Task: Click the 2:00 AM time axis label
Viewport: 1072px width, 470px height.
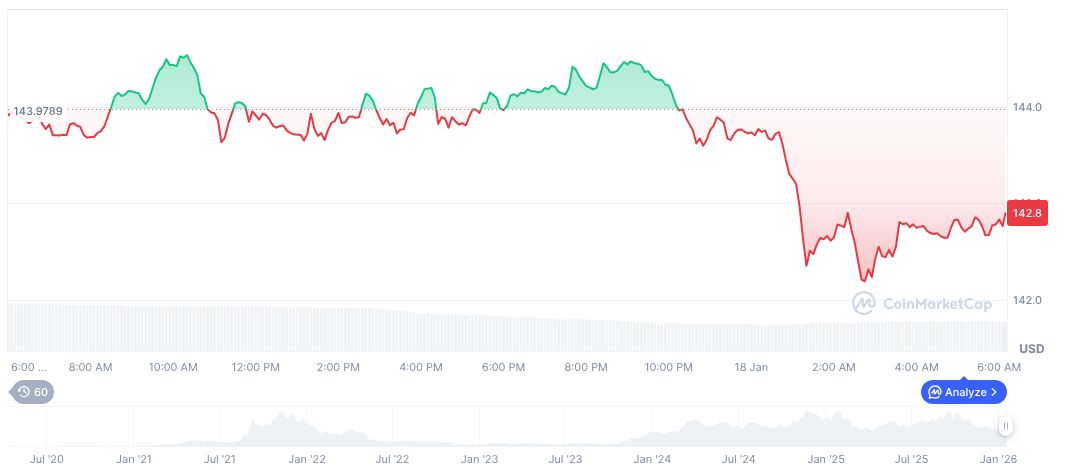Action: click(x=833, y=367)
